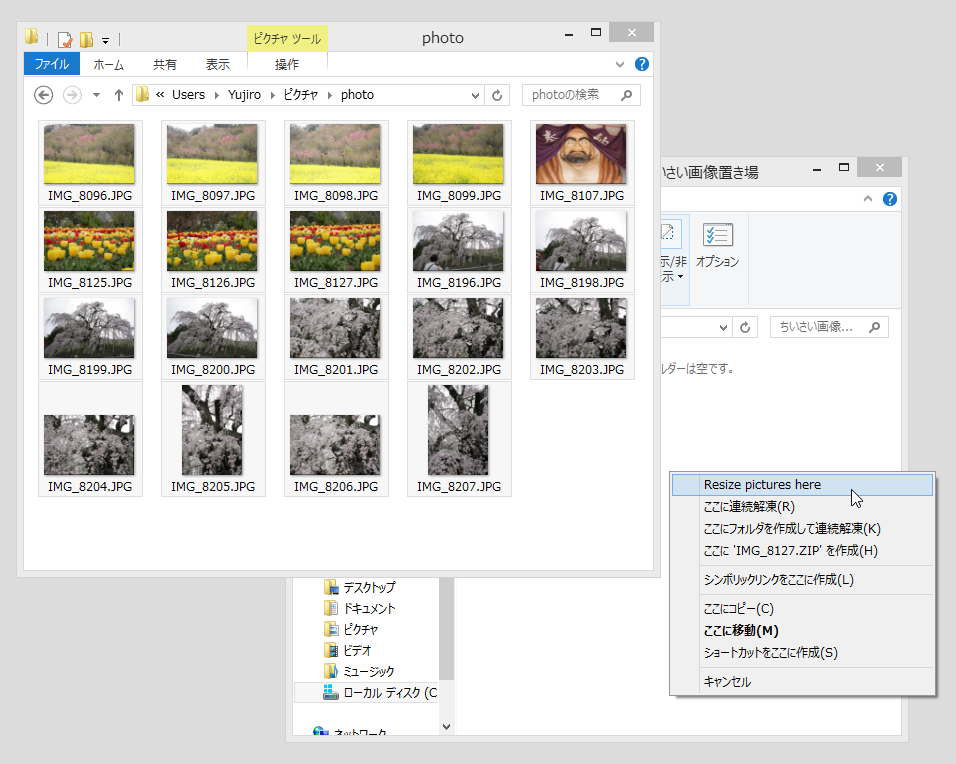
Task: Open help in the back window
Action: tap(890, 199)
